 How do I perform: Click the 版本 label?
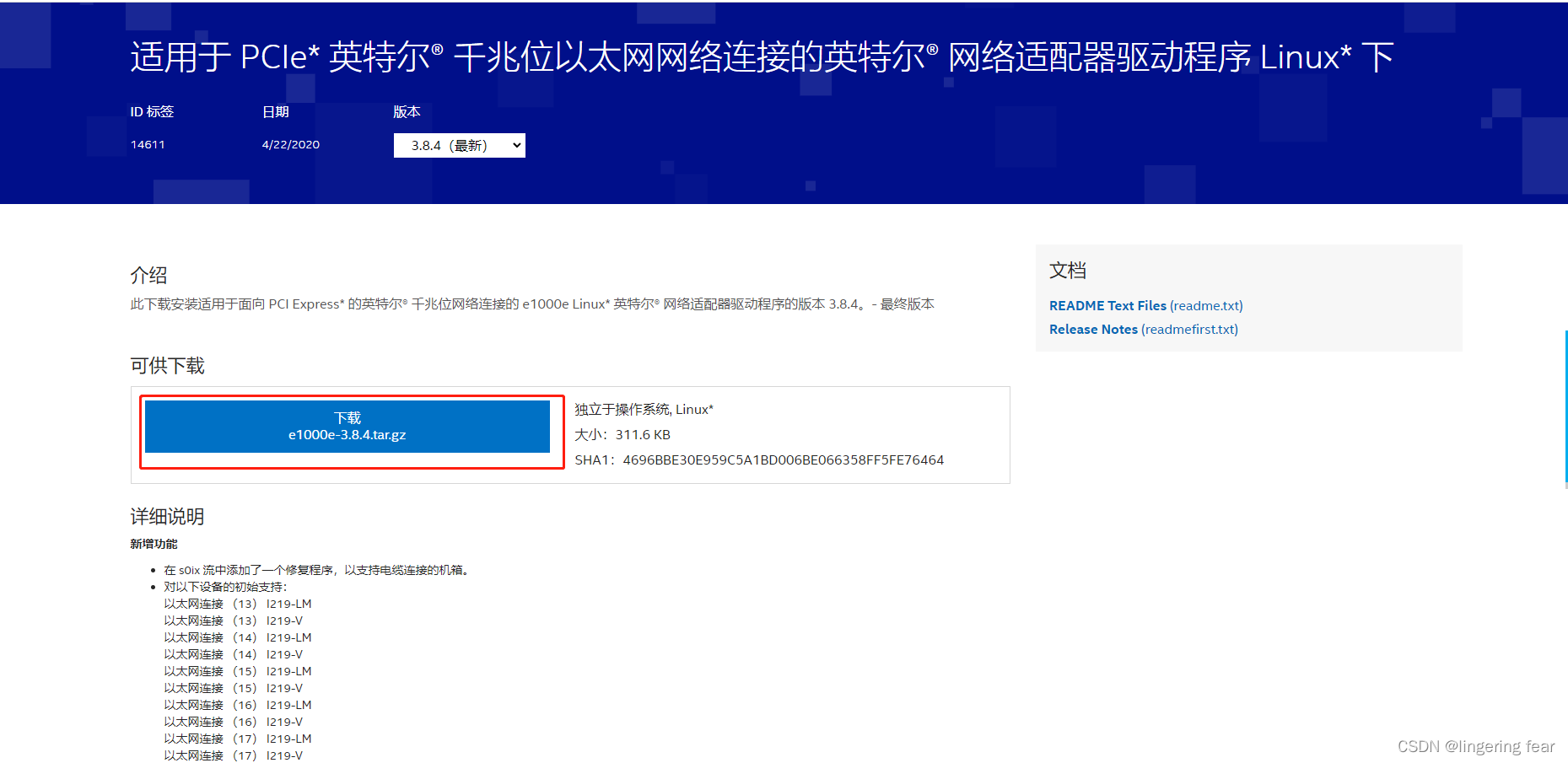point(407,111)
